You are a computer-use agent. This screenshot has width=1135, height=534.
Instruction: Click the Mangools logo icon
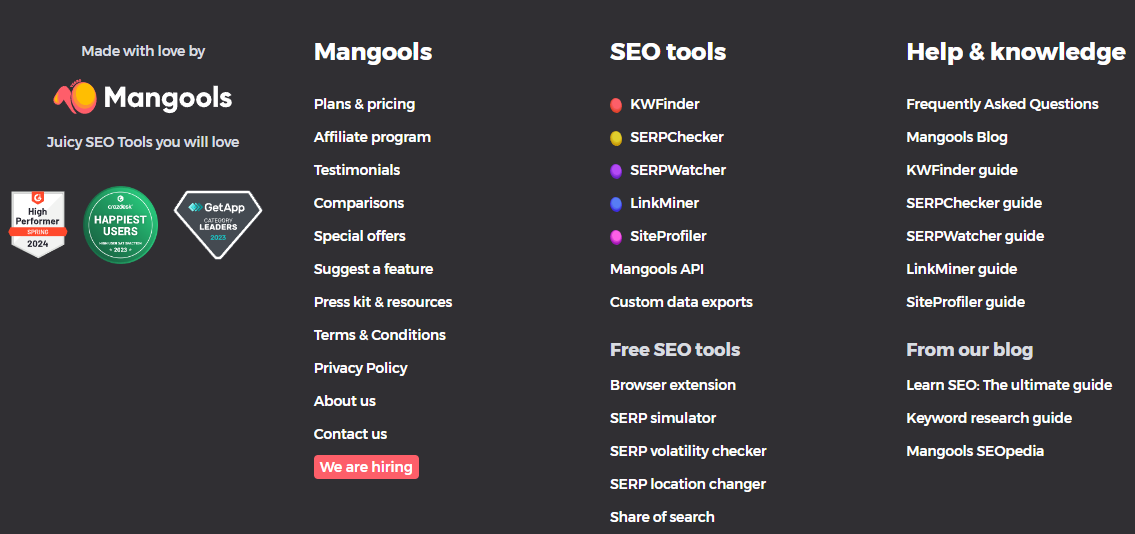coord(75,98)
